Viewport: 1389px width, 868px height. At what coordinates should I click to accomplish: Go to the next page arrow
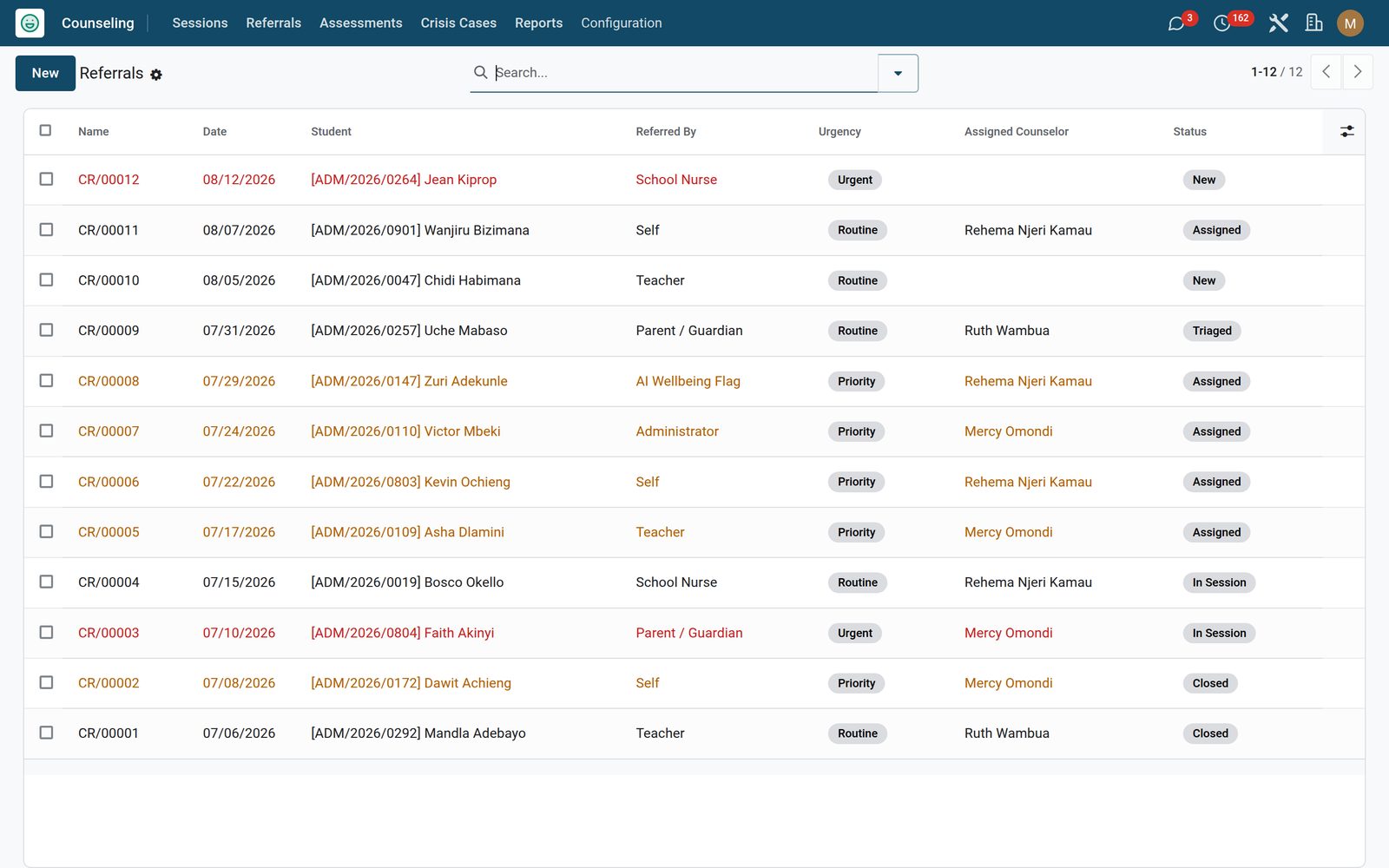pyautogui.click(x=1358, y=72)
